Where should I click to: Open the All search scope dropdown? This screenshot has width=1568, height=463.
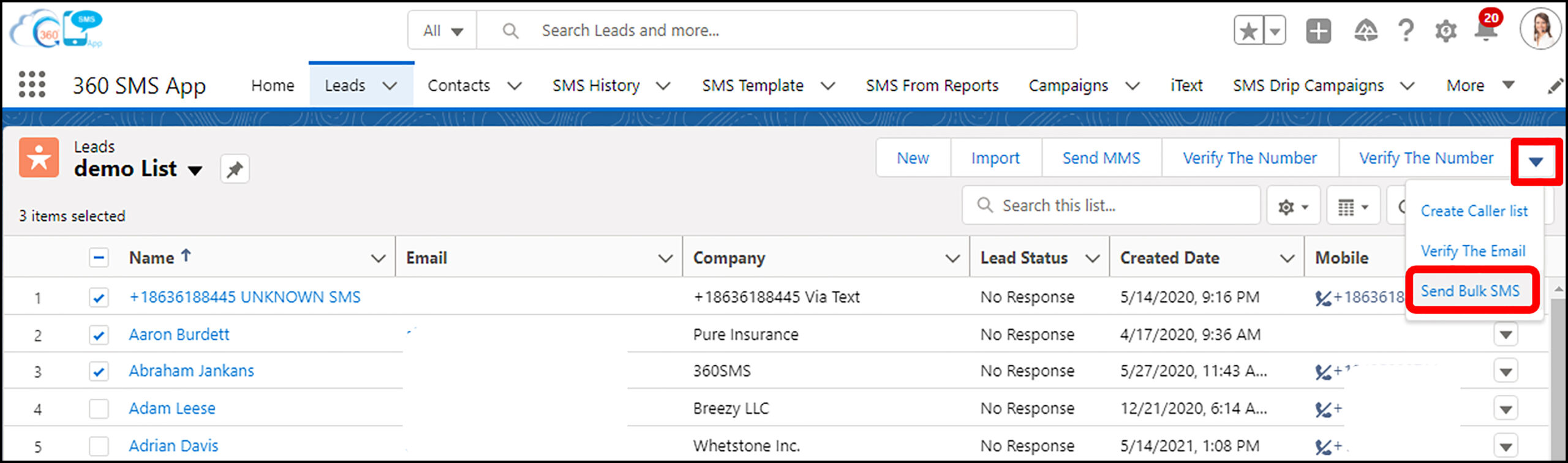[x=442, y=31]
